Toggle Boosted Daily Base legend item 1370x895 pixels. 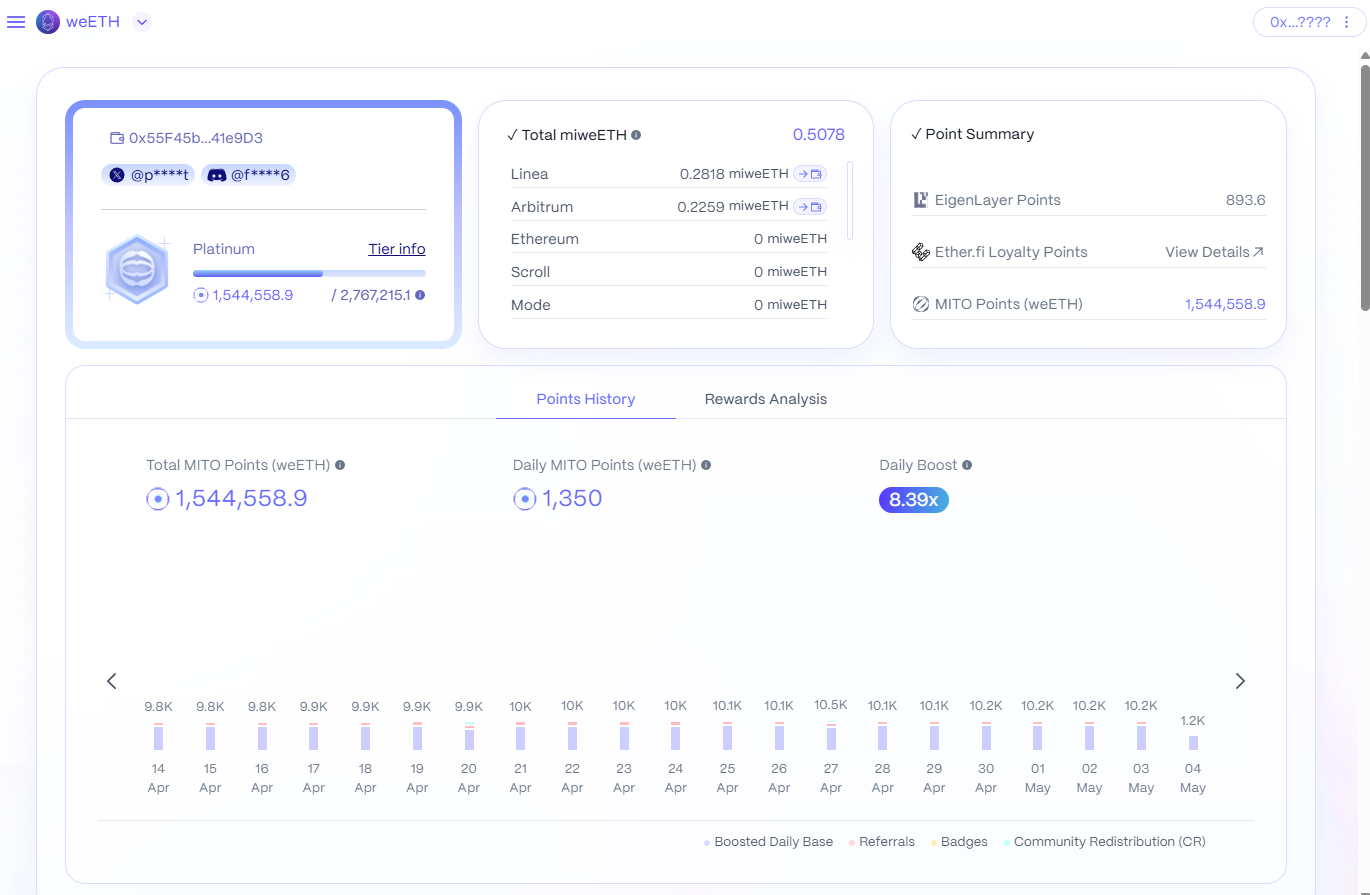768,842
